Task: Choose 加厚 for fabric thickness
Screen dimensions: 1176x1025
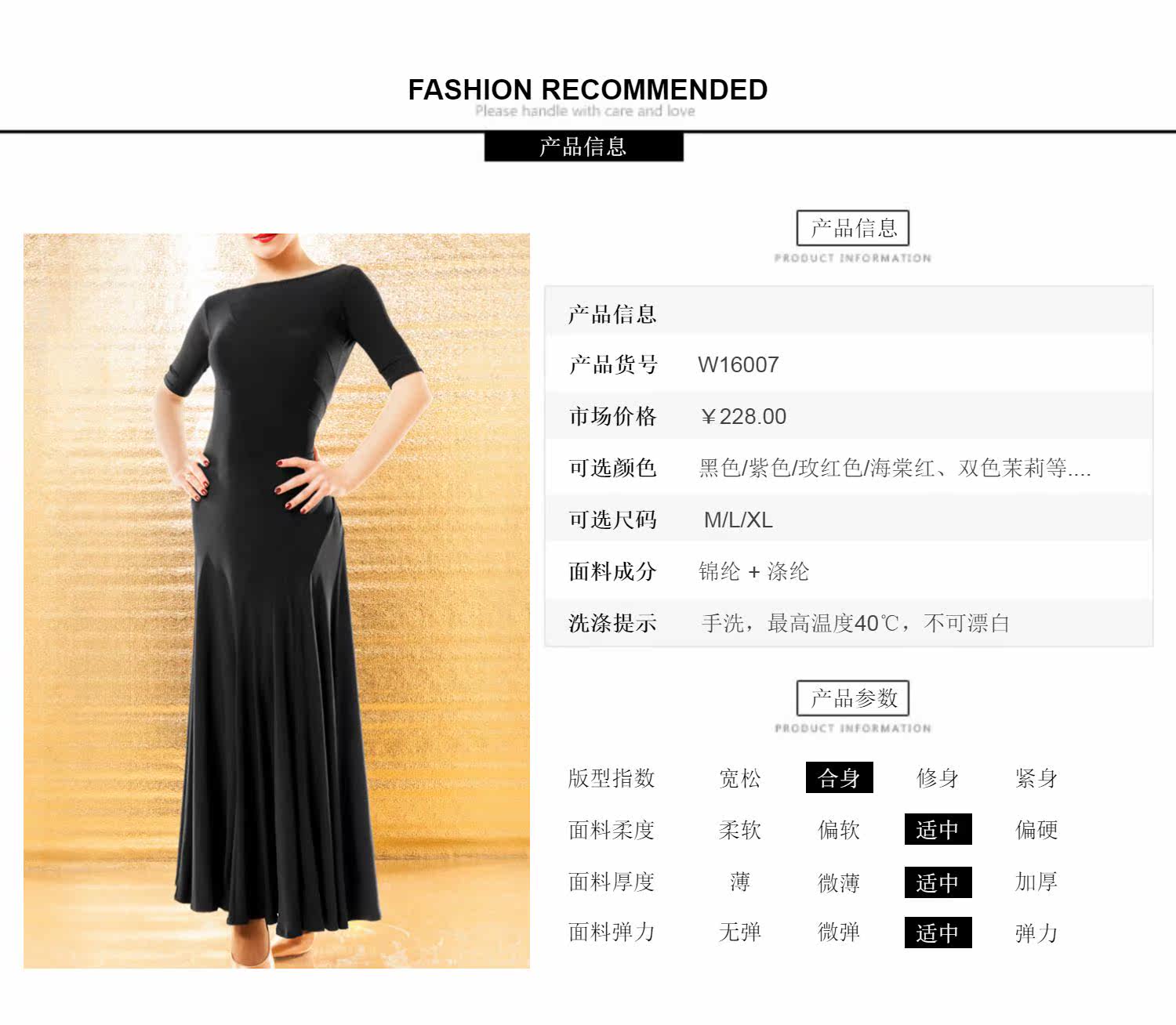Action: coord(1036,882)
